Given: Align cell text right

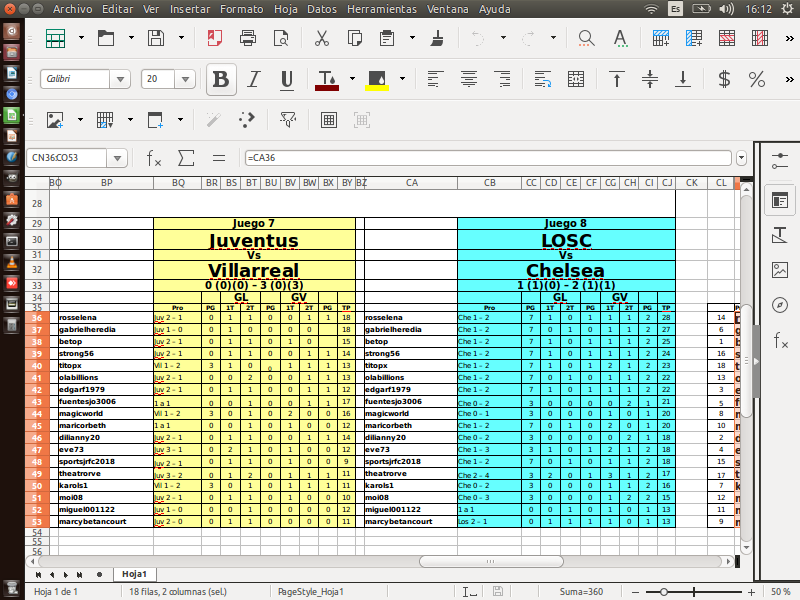Looking at the screenshot, I should point(503,79).
